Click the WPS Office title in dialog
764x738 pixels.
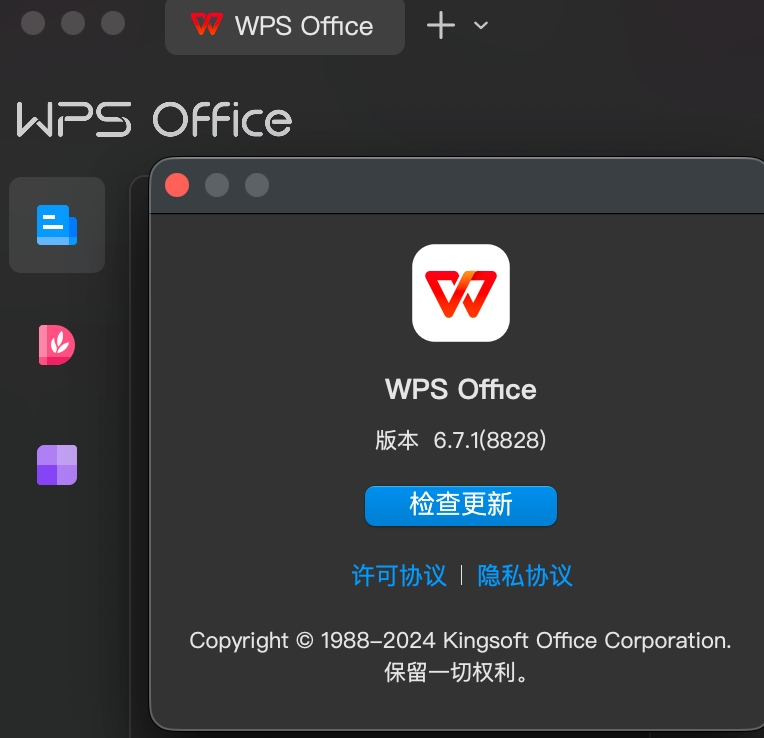460,389
